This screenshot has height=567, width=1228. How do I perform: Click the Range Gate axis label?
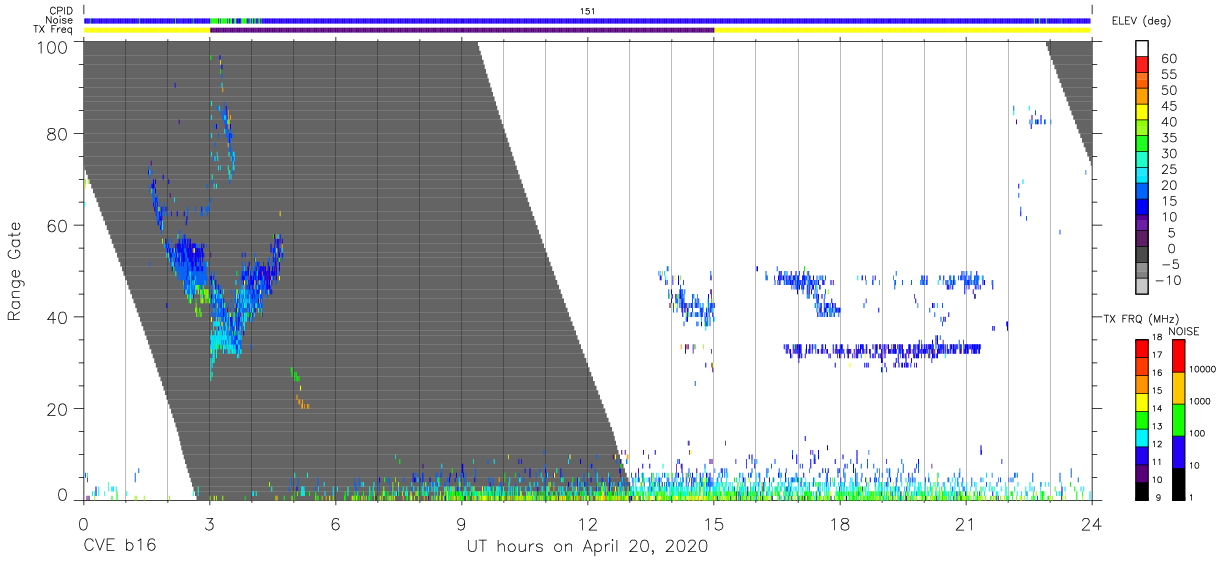[16, 272]
